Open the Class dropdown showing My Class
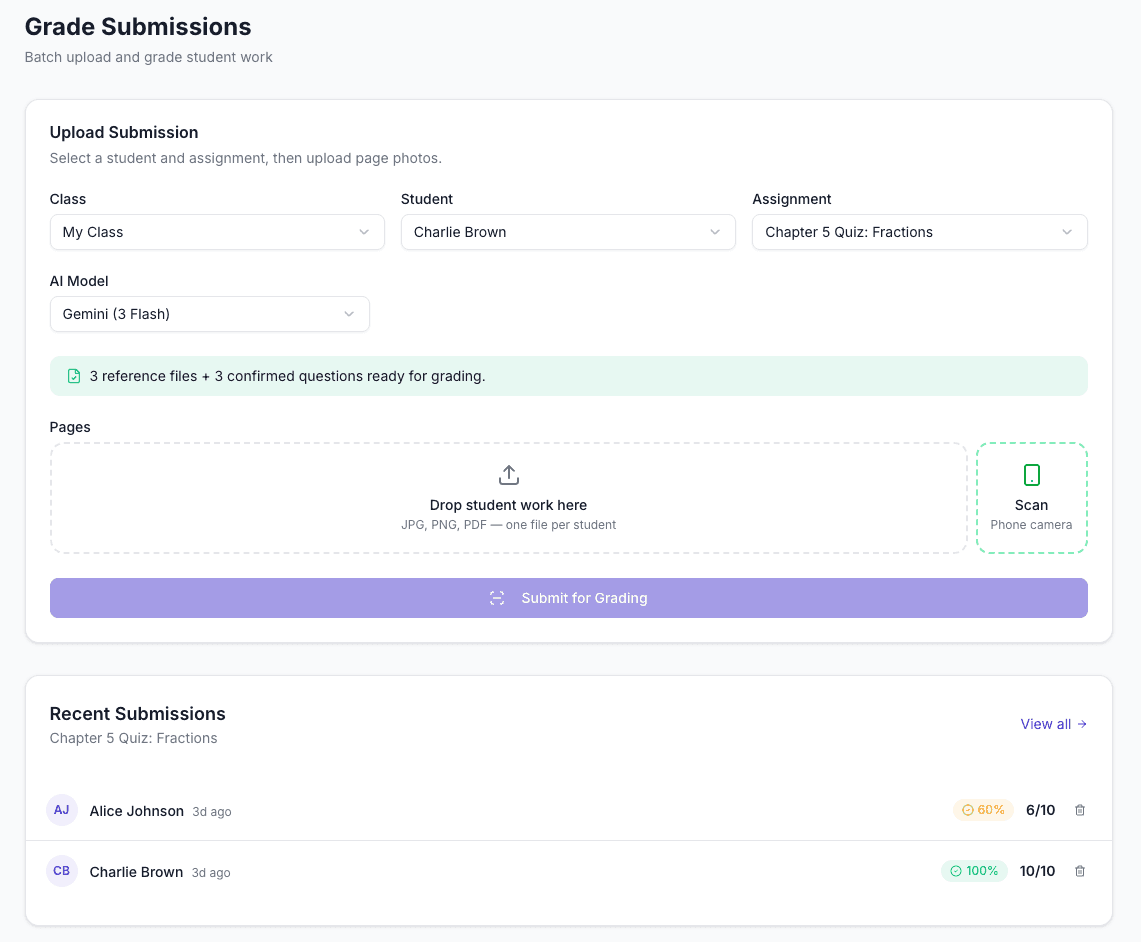 (x=217, y=232)
